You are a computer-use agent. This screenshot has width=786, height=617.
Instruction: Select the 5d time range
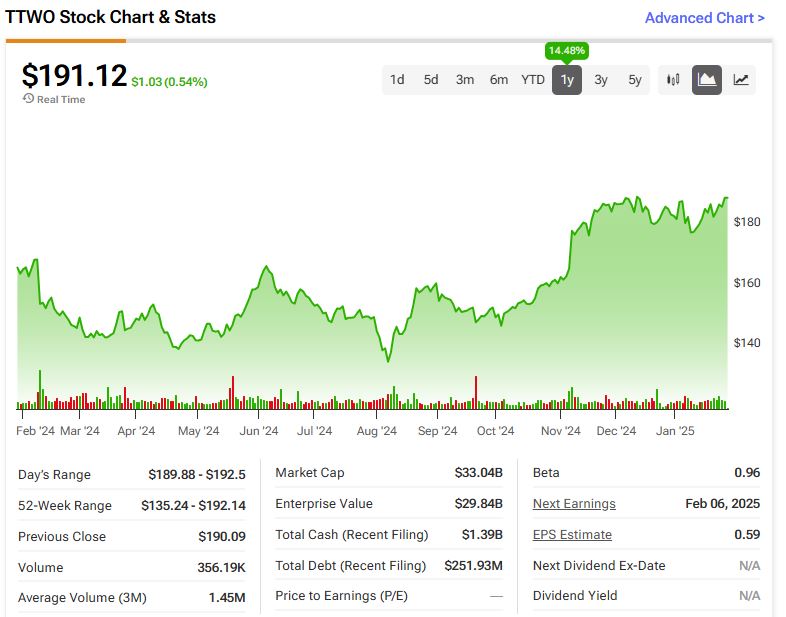coord(431,80)
